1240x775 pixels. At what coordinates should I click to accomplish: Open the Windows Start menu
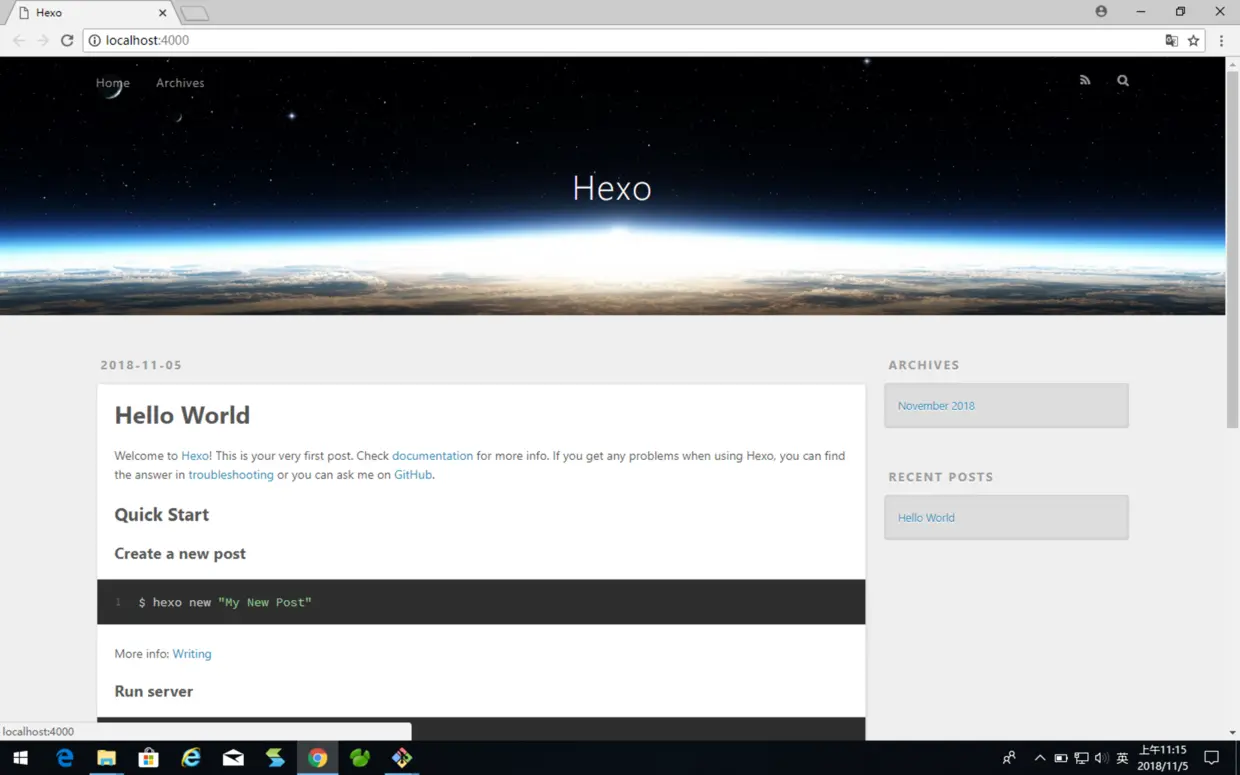(20, 758)
